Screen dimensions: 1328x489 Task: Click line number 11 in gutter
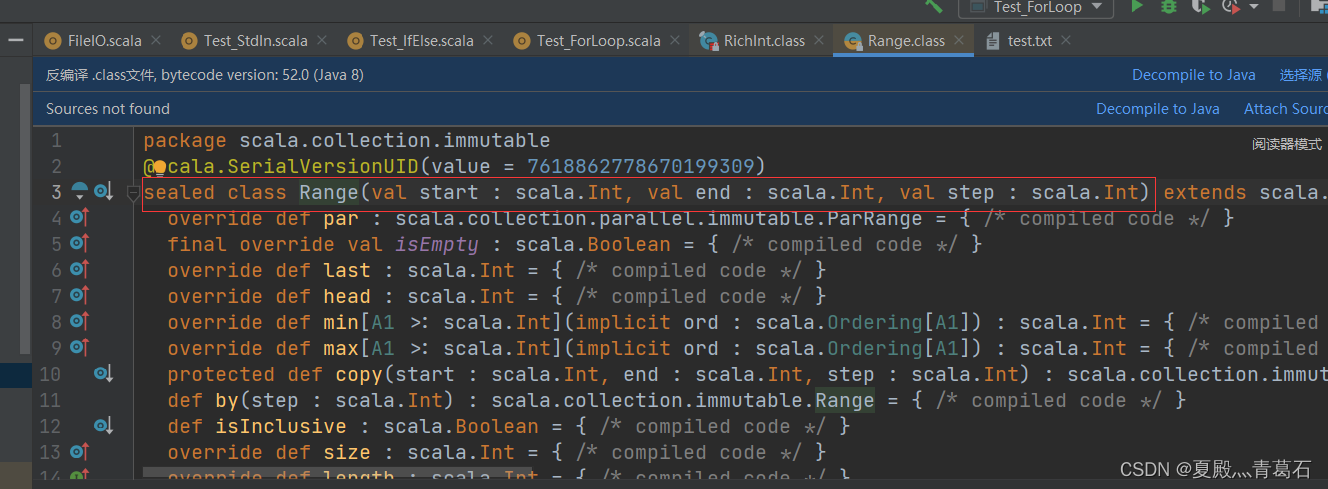(x=50, y=400)
